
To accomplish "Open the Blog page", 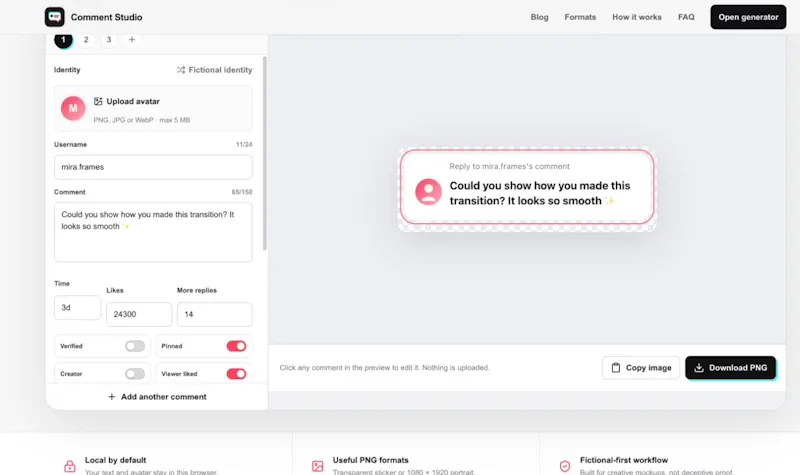I will (539, 17).
